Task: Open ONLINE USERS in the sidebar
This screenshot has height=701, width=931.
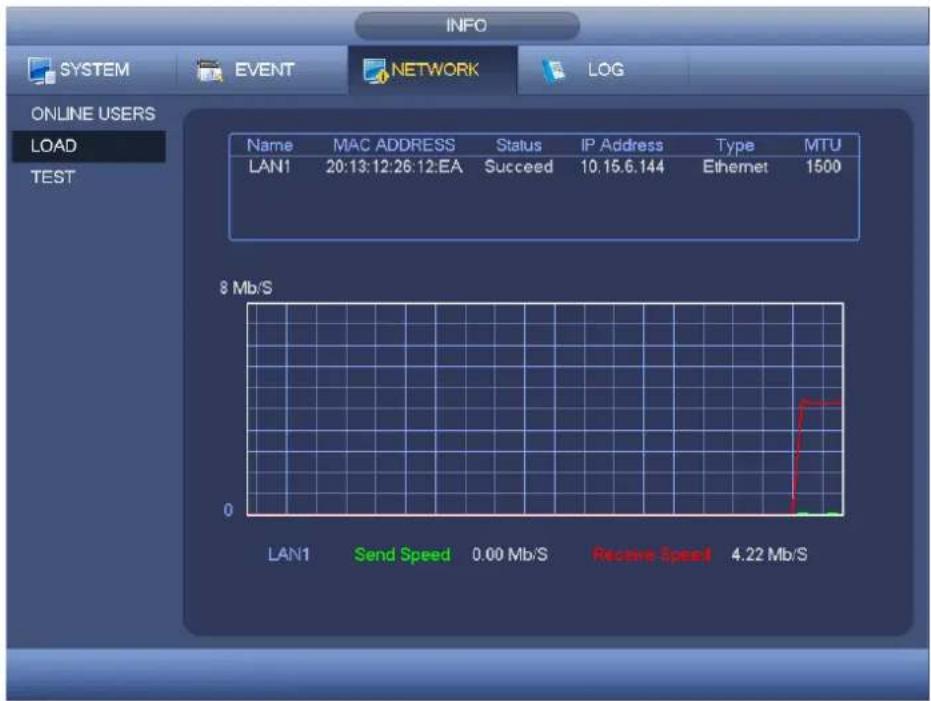Action: point(93,114)
